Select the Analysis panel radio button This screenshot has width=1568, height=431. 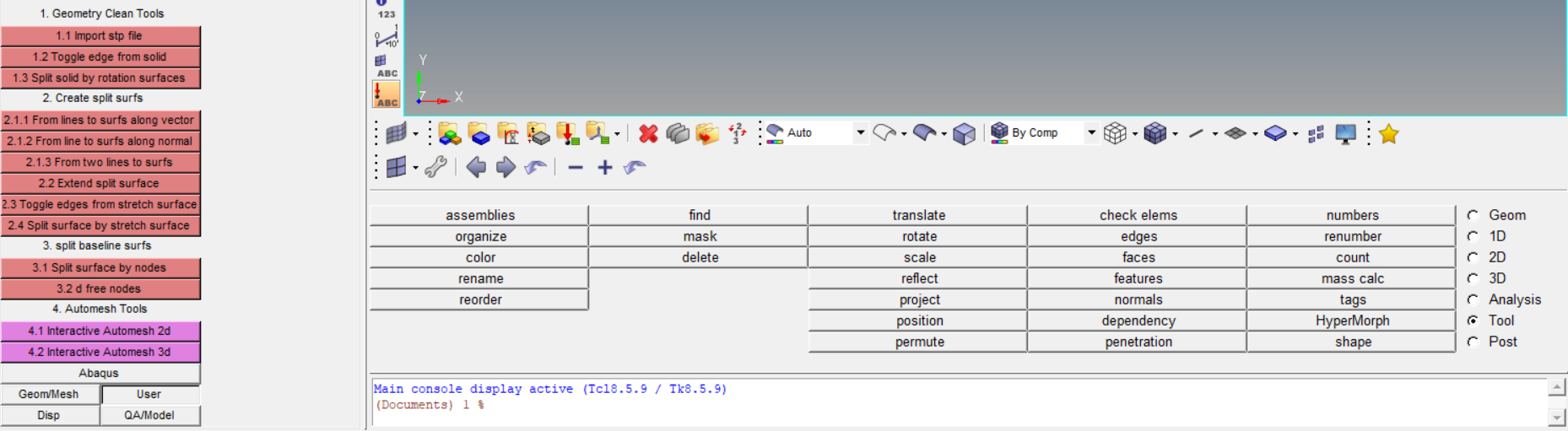(x=1473, y=299)
